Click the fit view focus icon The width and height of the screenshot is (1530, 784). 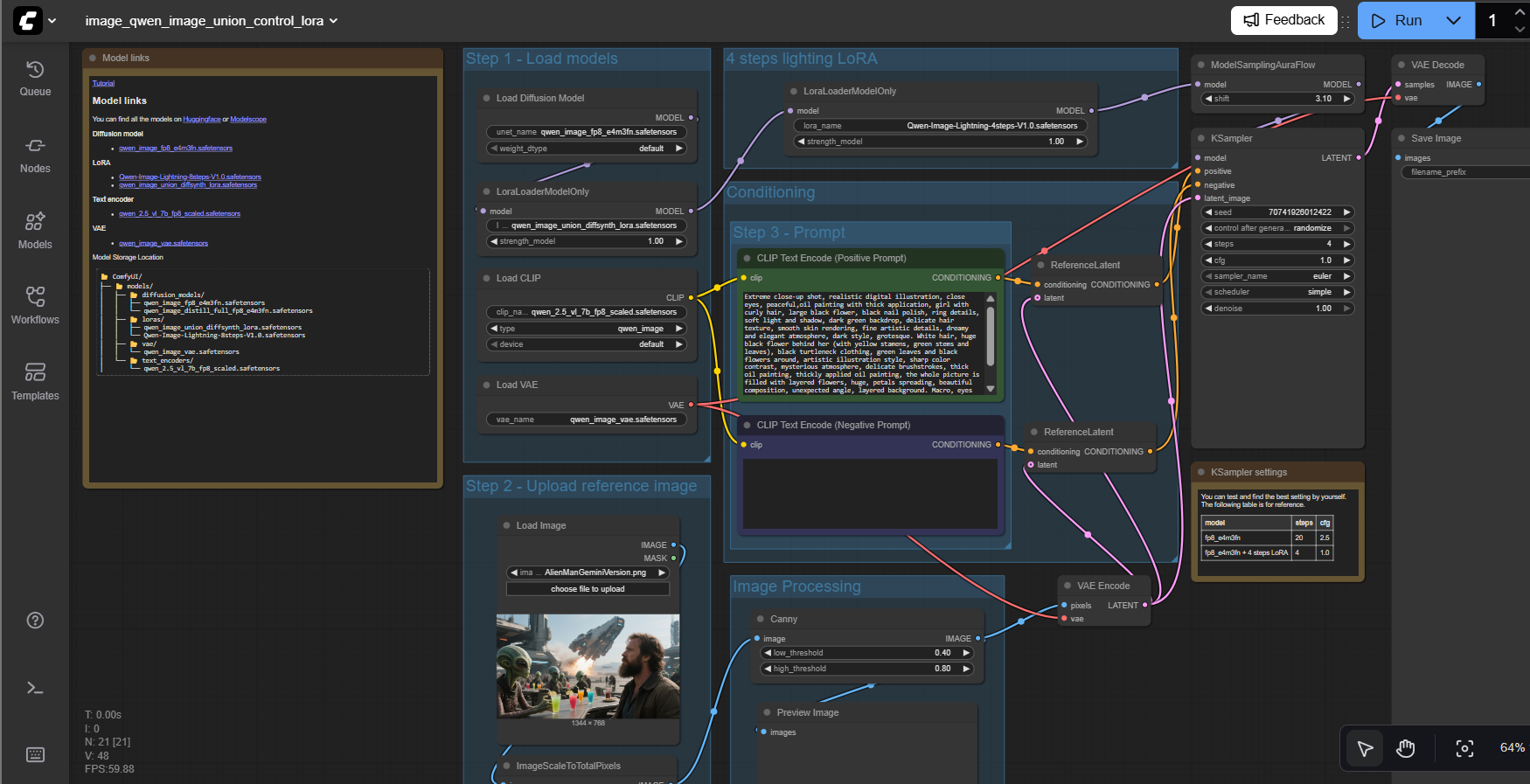[x=1464, y=748]
